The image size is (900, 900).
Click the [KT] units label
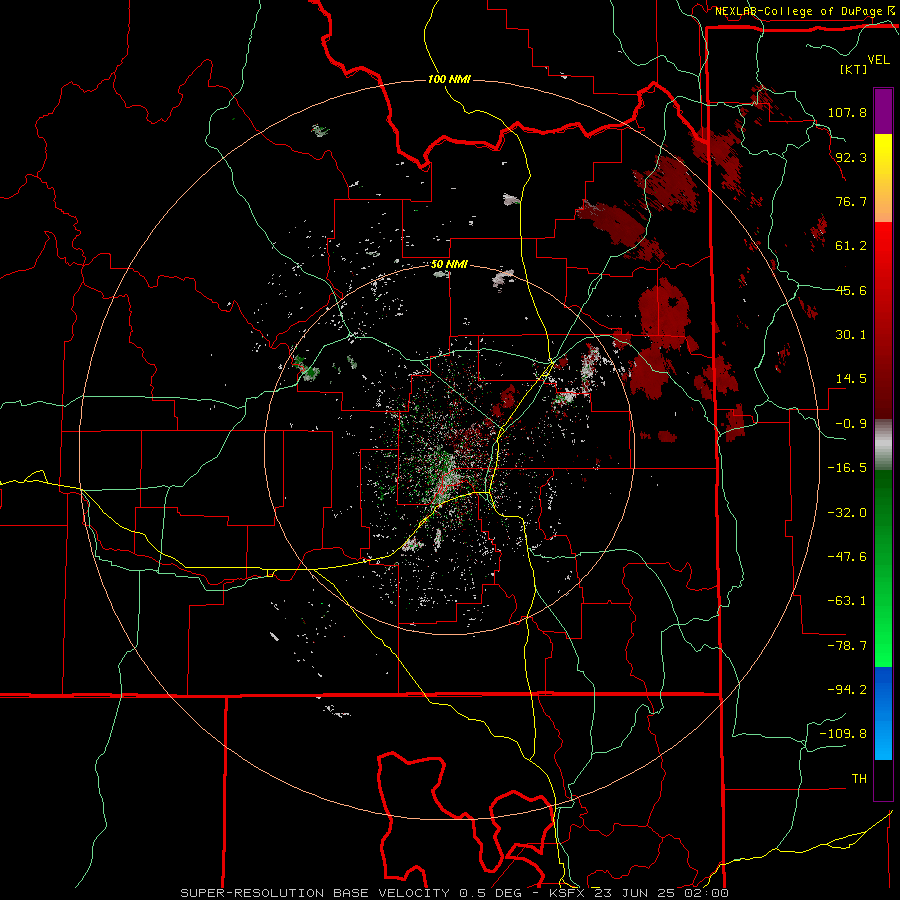[x=853, y=69]
